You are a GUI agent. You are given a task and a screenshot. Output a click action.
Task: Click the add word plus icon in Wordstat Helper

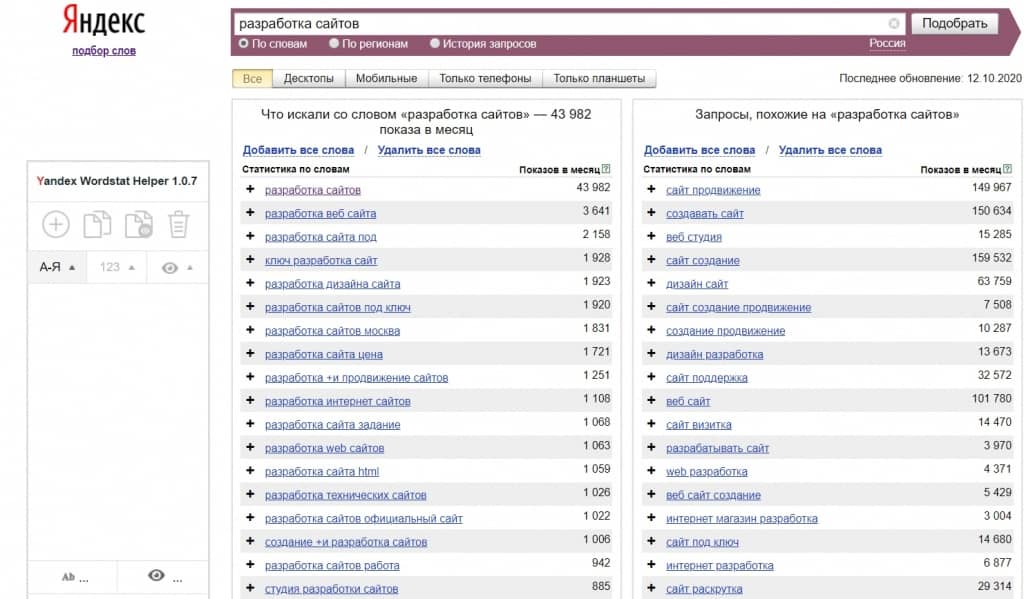click(56, 224)
